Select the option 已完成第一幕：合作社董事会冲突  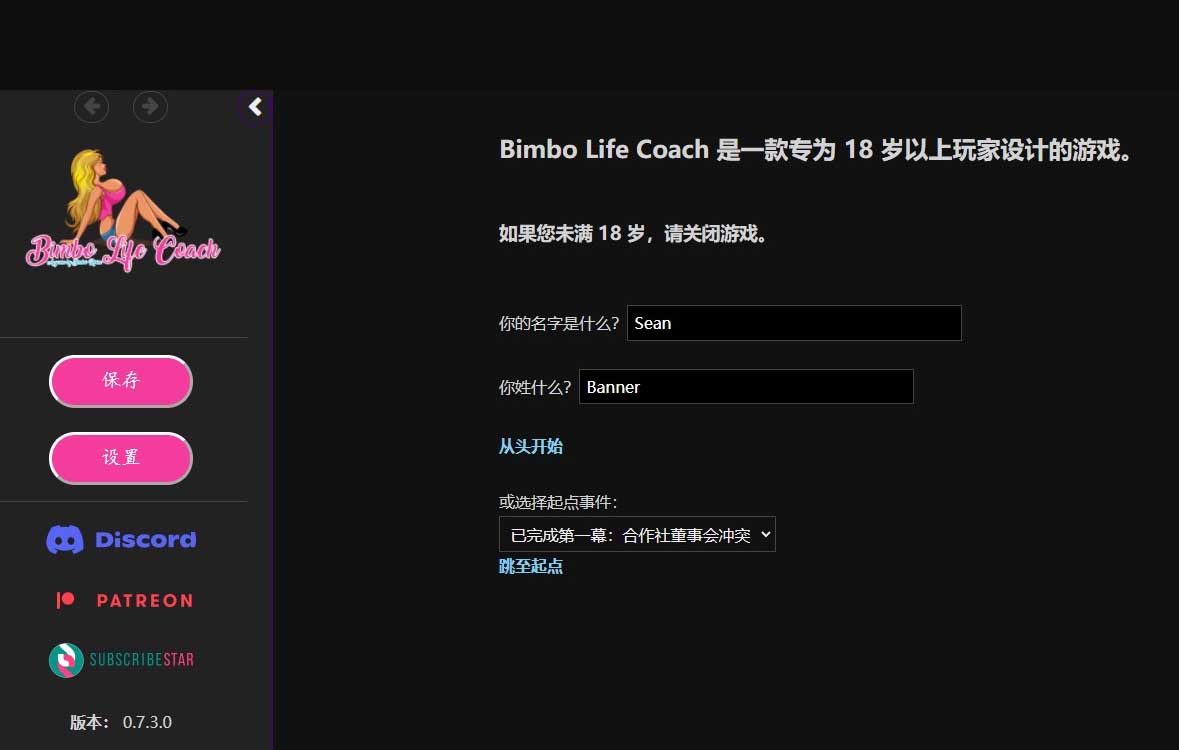tap(630, 534)
